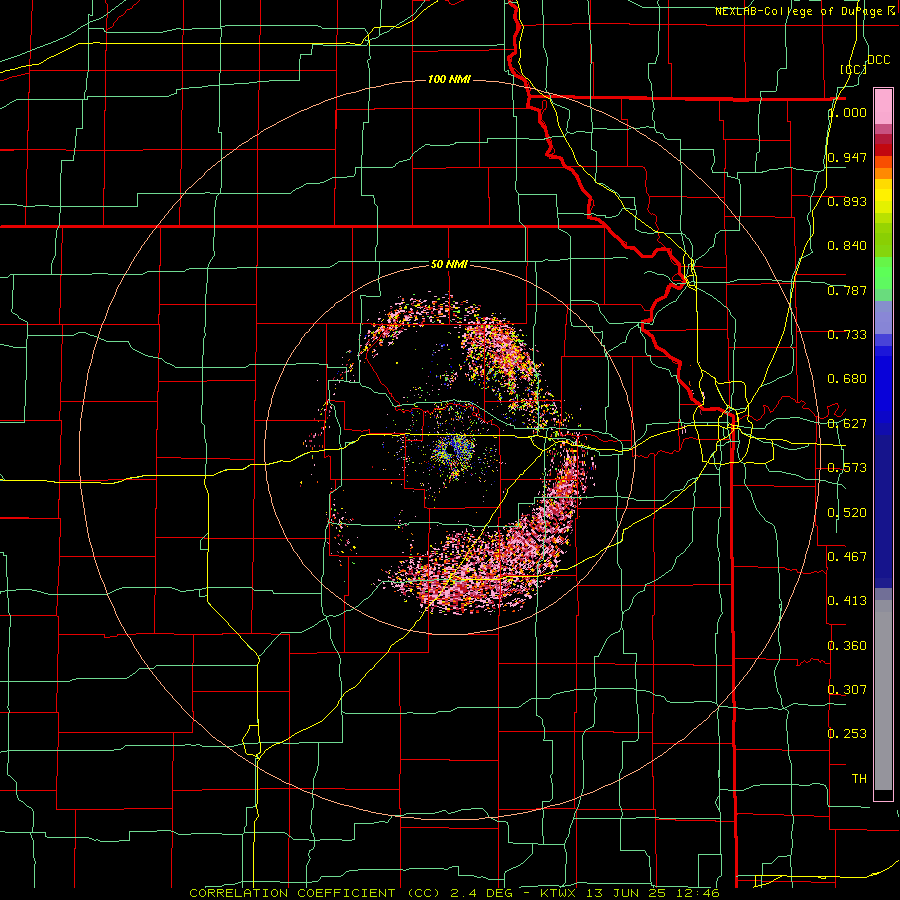Select the 0.947 scale value label
The image size is (900, 900).
pyautogui.click(x=847, y=157)
